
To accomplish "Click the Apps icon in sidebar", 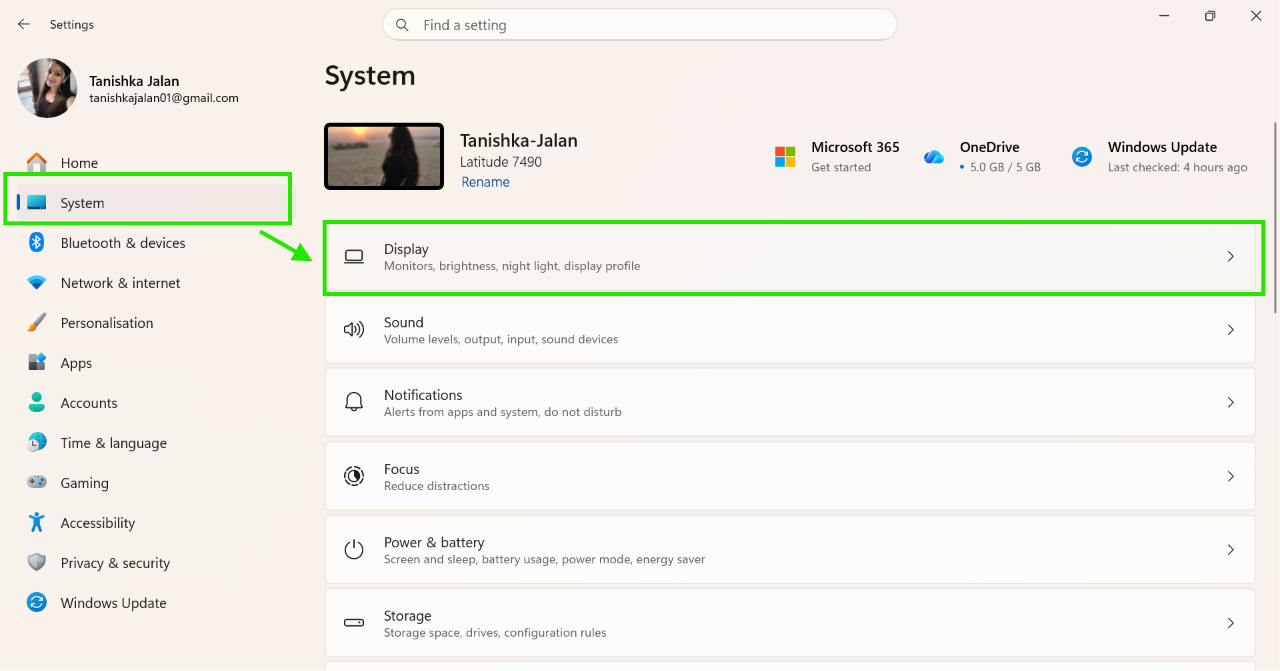I will coord(37,362).
